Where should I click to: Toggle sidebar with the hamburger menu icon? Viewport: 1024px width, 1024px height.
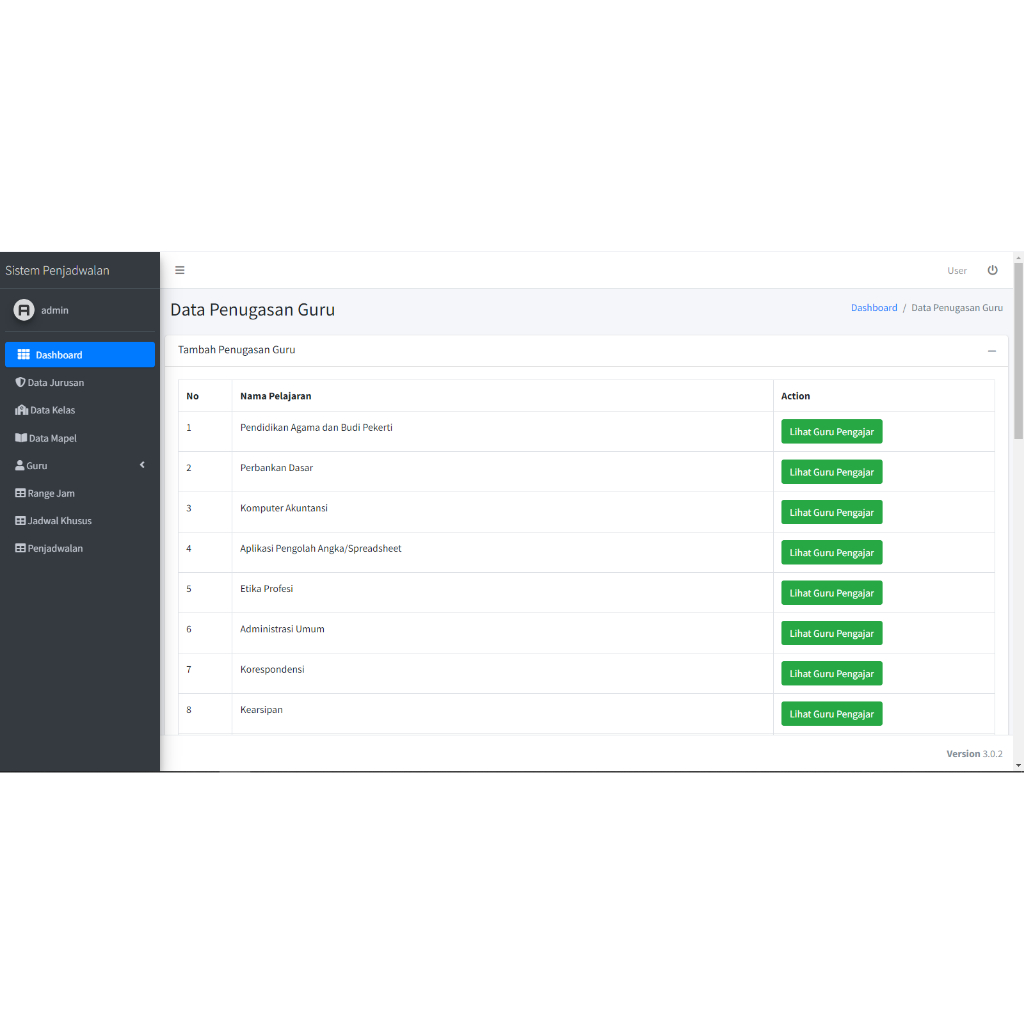[180, 270]
